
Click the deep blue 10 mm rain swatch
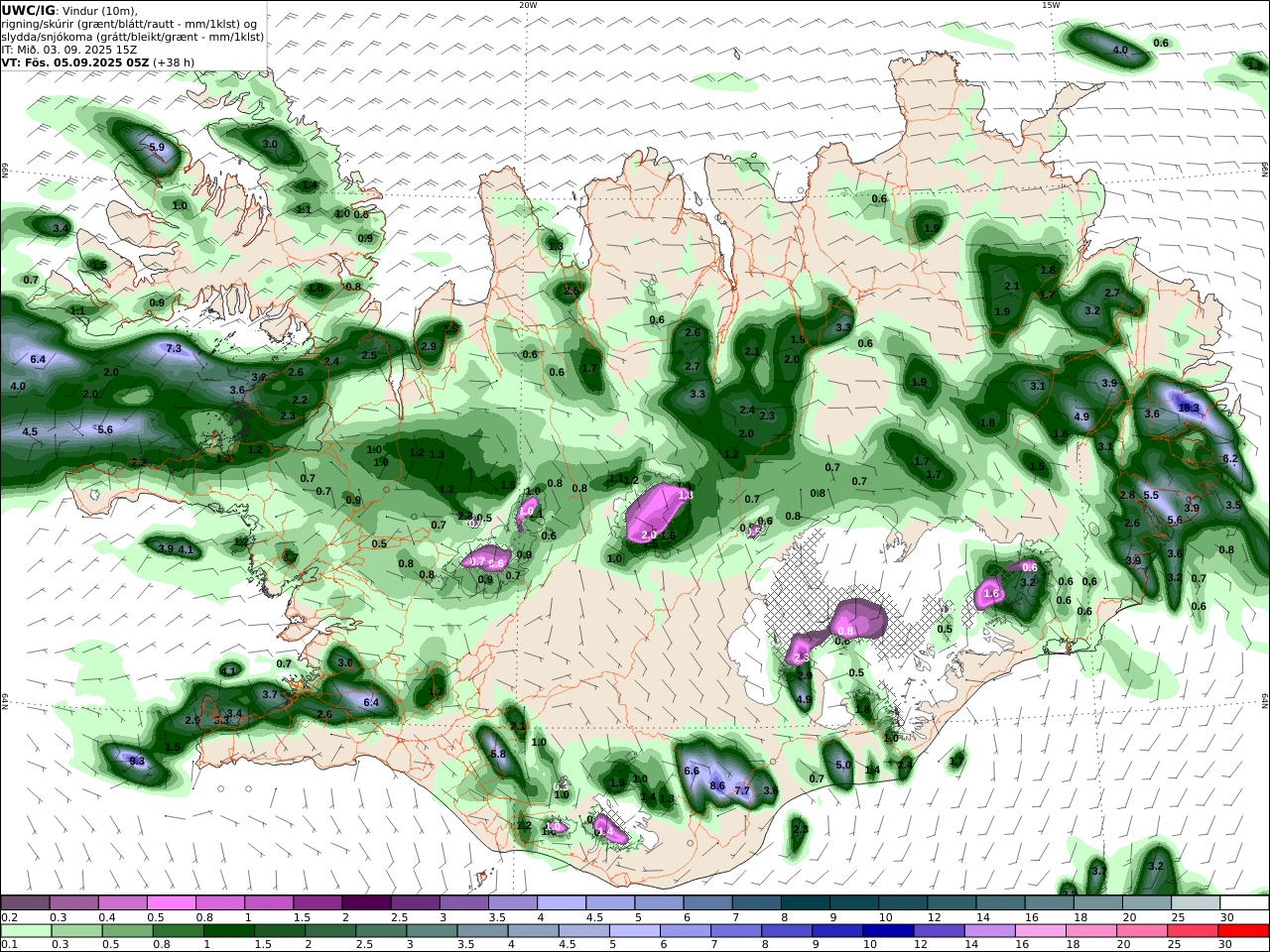pos(888,930)
